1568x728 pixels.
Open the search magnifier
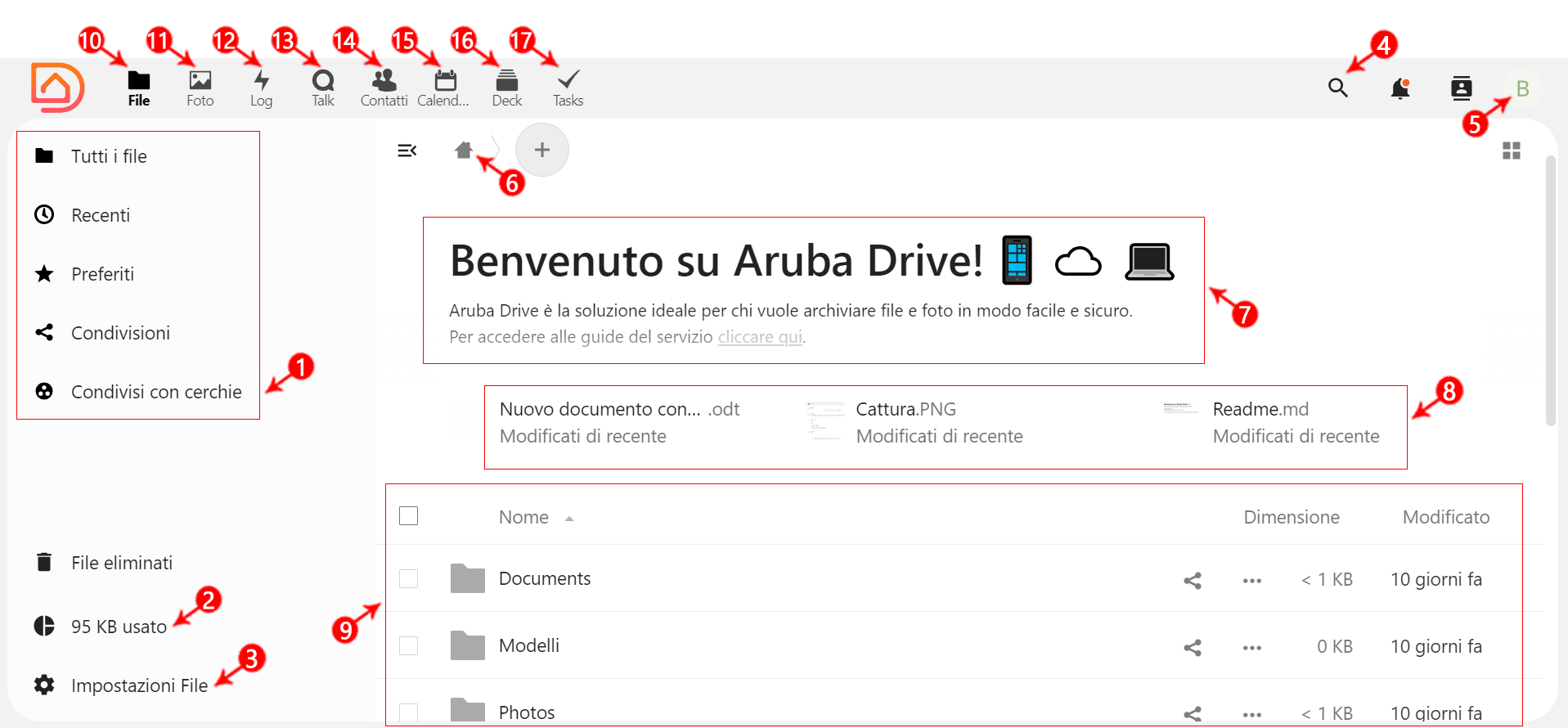1338,88
